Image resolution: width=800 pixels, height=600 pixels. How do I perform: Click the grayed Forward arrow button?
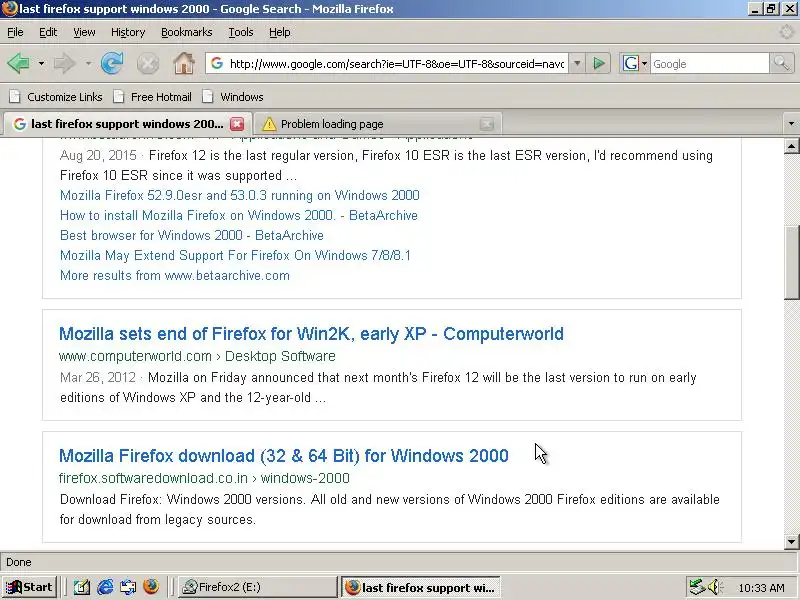click(x=65, y=64)
